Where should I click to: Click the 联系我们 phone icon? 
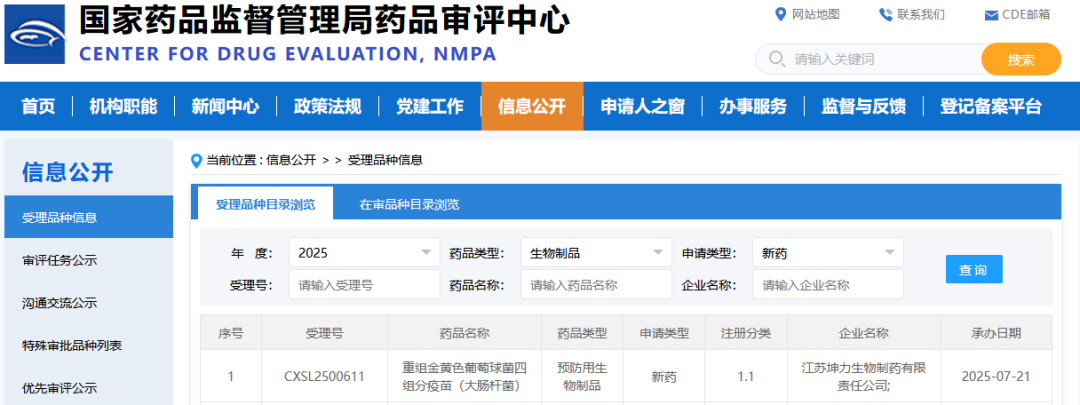[886, 14]
